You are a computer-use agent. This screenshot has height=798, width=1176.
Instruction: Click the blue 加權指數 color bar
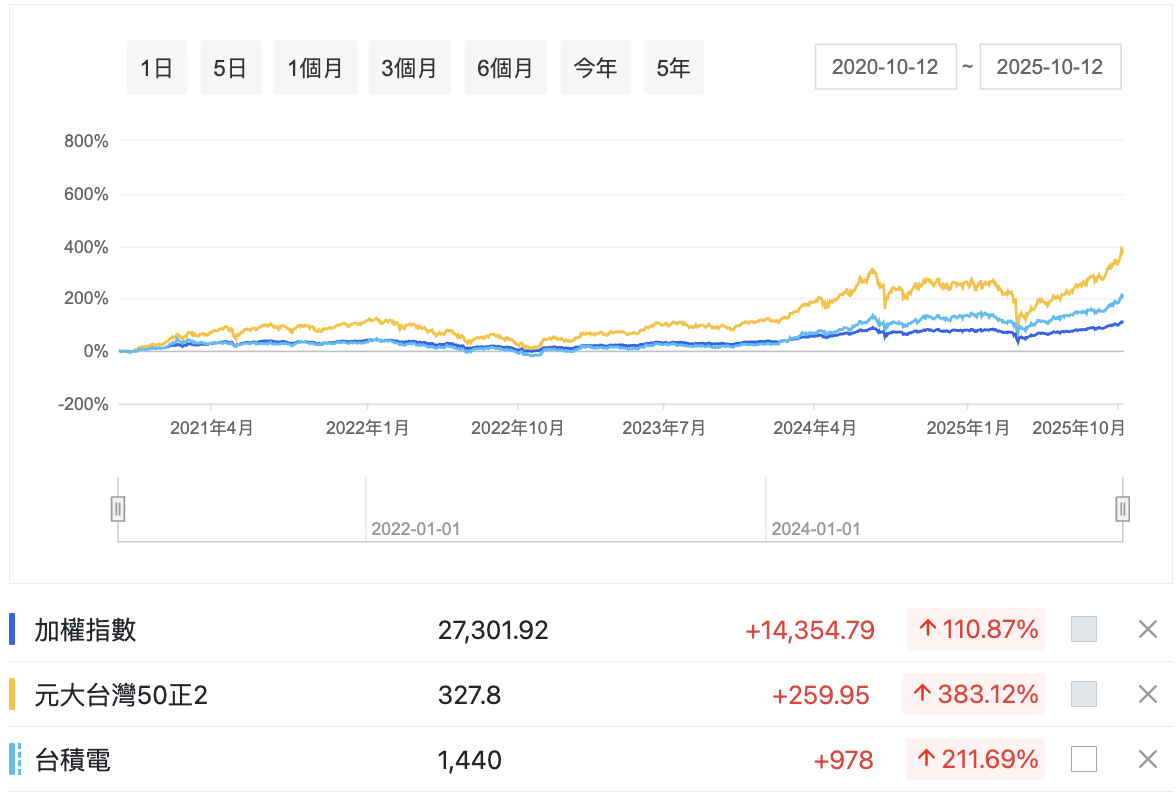click(12, 629)
